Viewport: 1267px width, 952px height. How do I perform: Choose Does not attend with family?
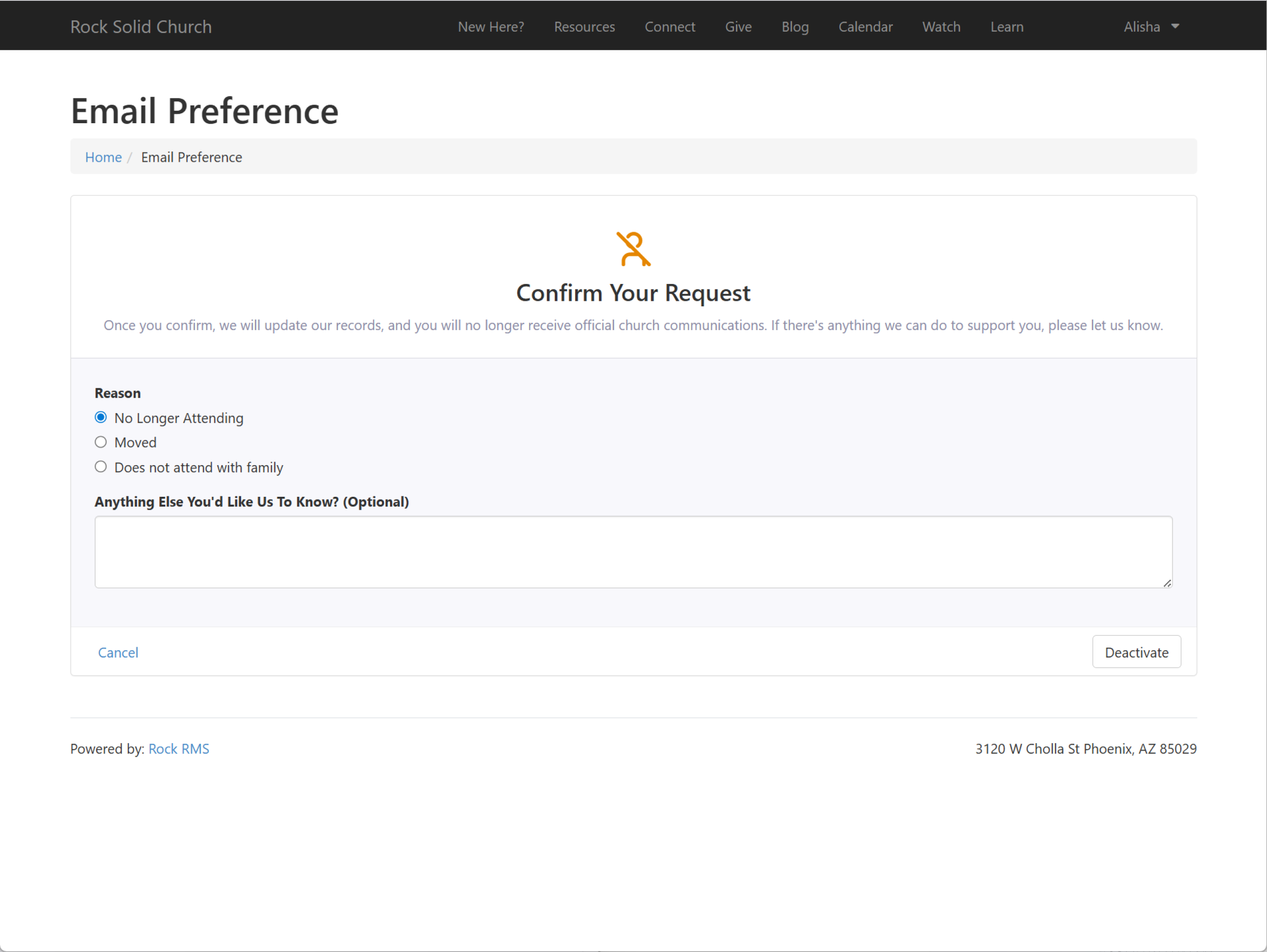pyautogui.click(x=101, y=467)
